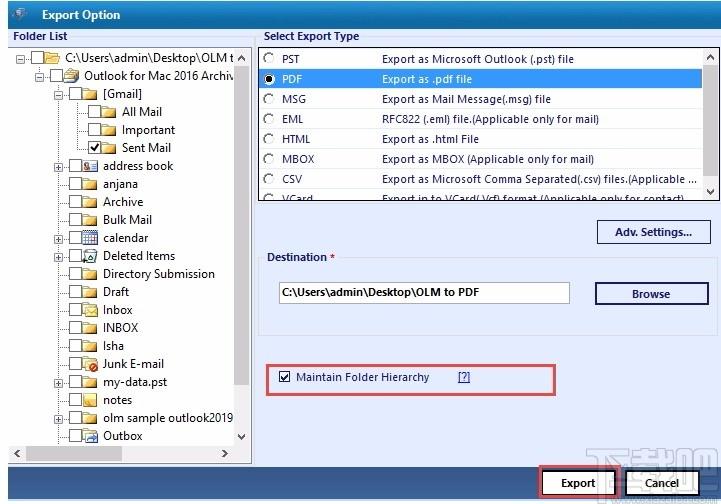721x504 pixels.
Task: Collapse the root C:\Users tree node
Action: click(x=20, y=59)
